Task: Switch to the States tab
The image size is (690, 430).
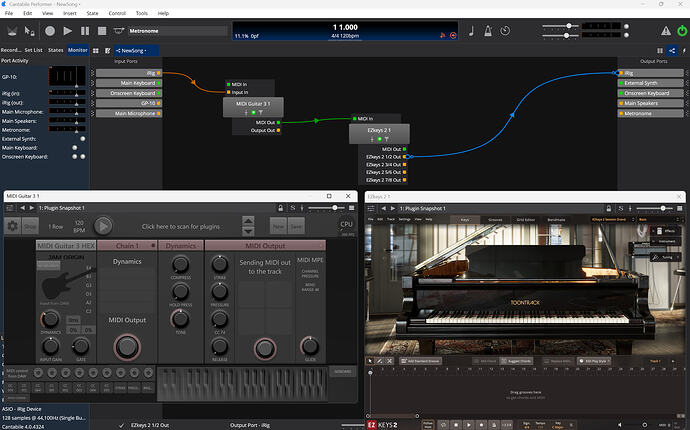Action: point(55,50)
